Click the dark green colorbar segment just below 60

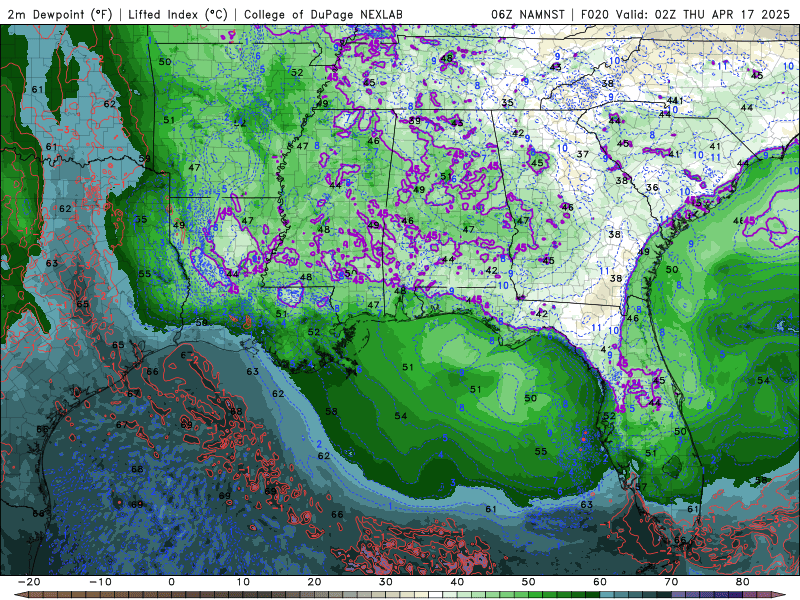[x=592, y=594]
